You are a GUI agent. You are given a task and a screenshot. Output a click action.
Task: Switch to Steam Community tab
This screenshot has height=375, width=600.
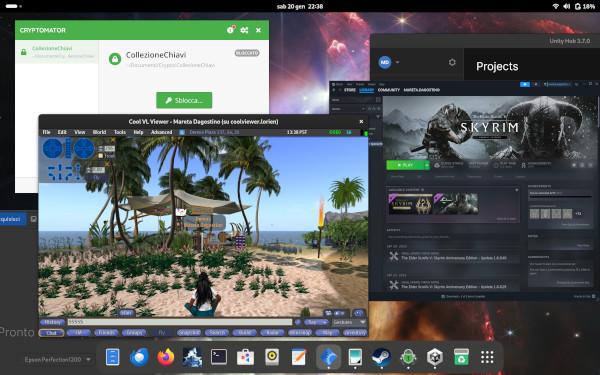[388, 90]
